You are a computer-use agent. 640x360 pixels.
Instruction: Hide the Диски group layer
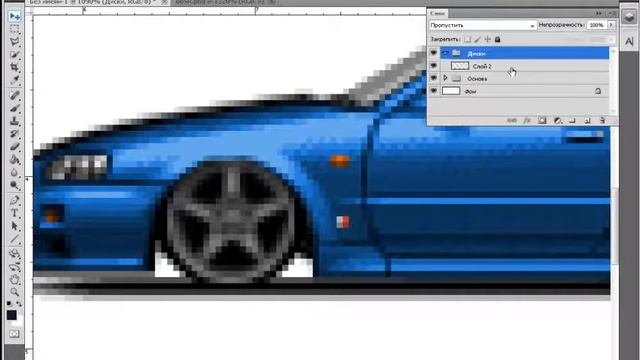click(433, 53)
